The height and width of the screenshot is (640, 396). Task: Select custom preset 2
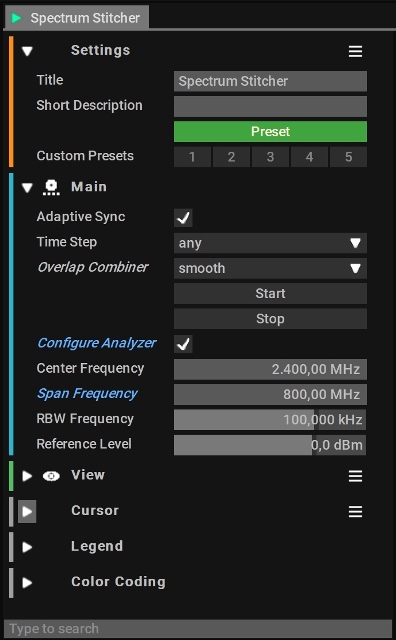pyautogui.click(x=231, y=157)
